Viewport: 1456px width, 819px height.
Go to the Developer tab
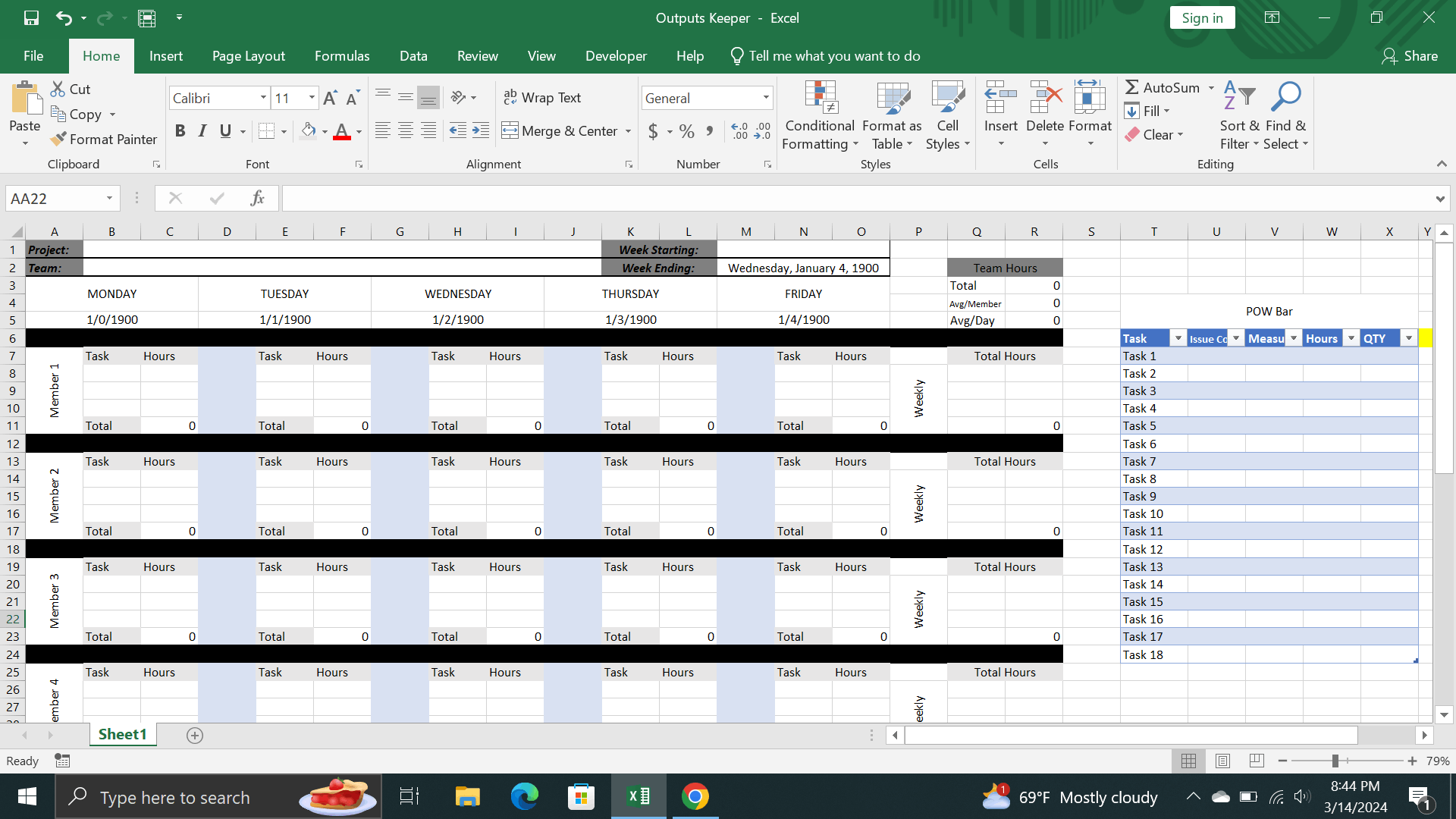pyautogui.click(x=616, y=56)
